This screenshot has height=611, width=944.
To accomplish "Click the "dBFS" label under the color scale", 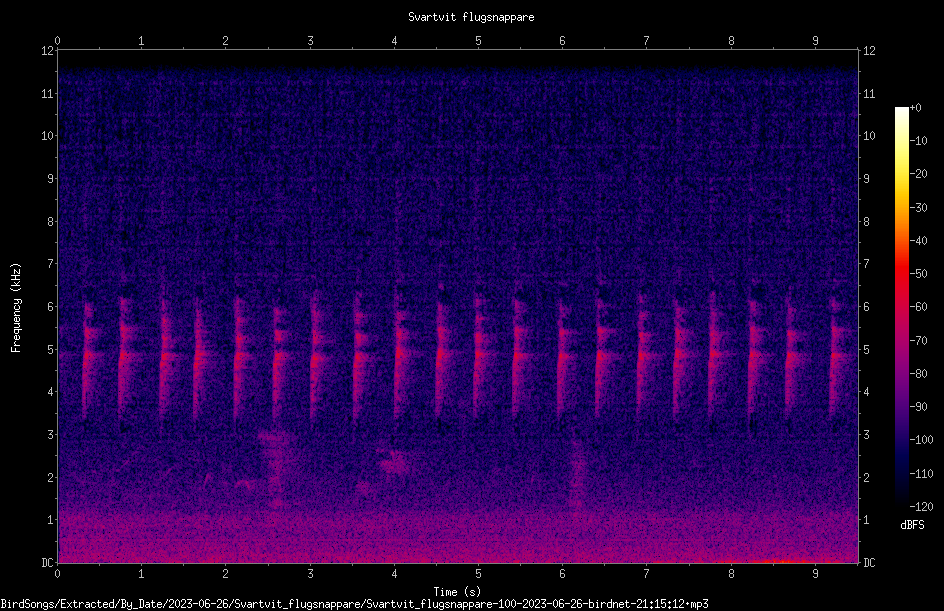I will point(912,525).
